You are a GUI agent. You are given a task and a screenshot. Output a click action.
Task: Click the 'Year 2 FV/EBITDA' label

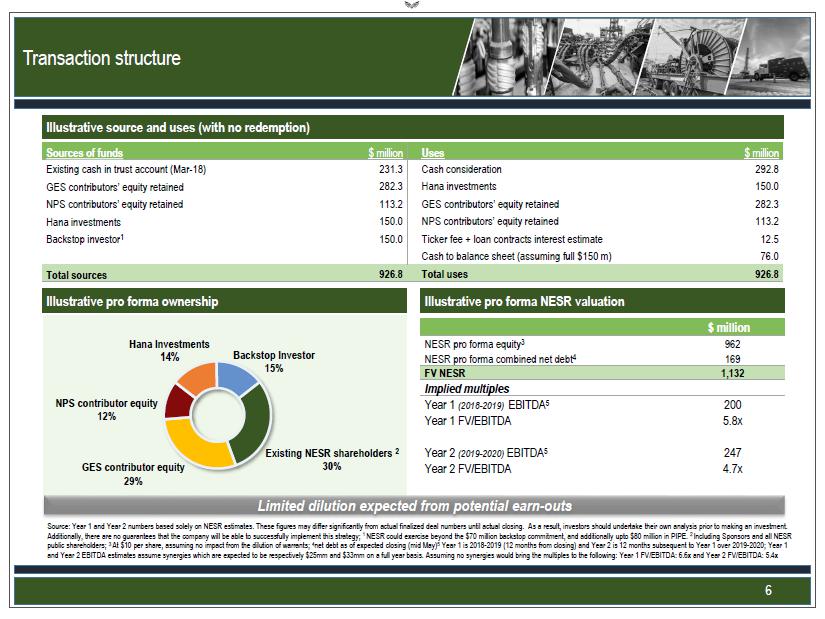(468, 469)
